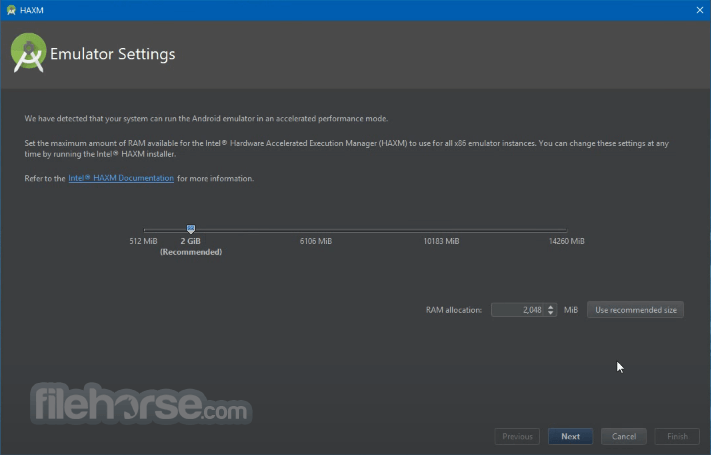Click the 512 MiB slider label

pos(143,241)
